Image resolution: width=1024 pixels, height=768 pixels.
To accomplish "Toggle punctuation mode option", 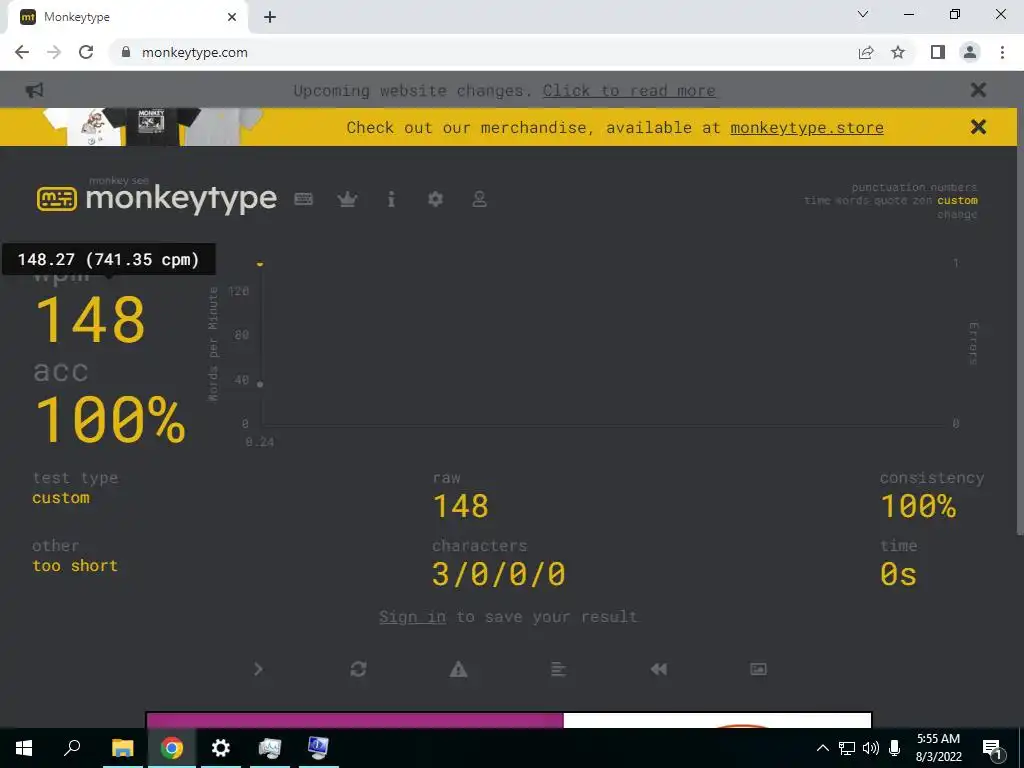I will 889,187.
